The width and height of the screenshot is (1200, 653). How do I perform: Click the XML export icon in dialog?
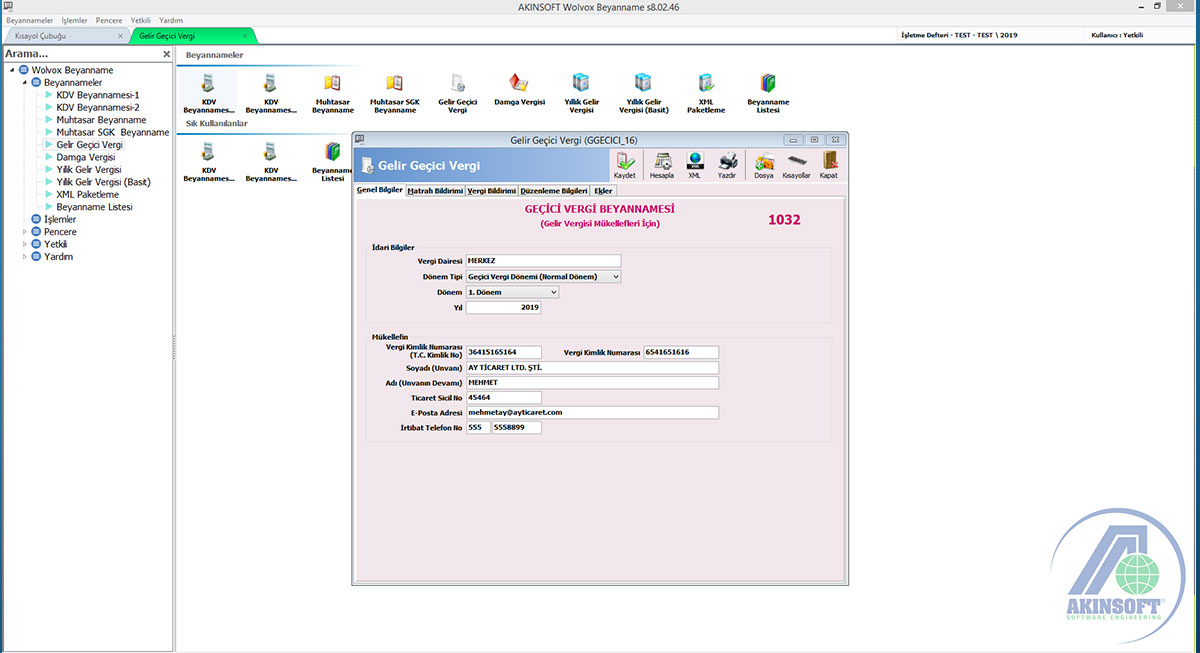694,163
